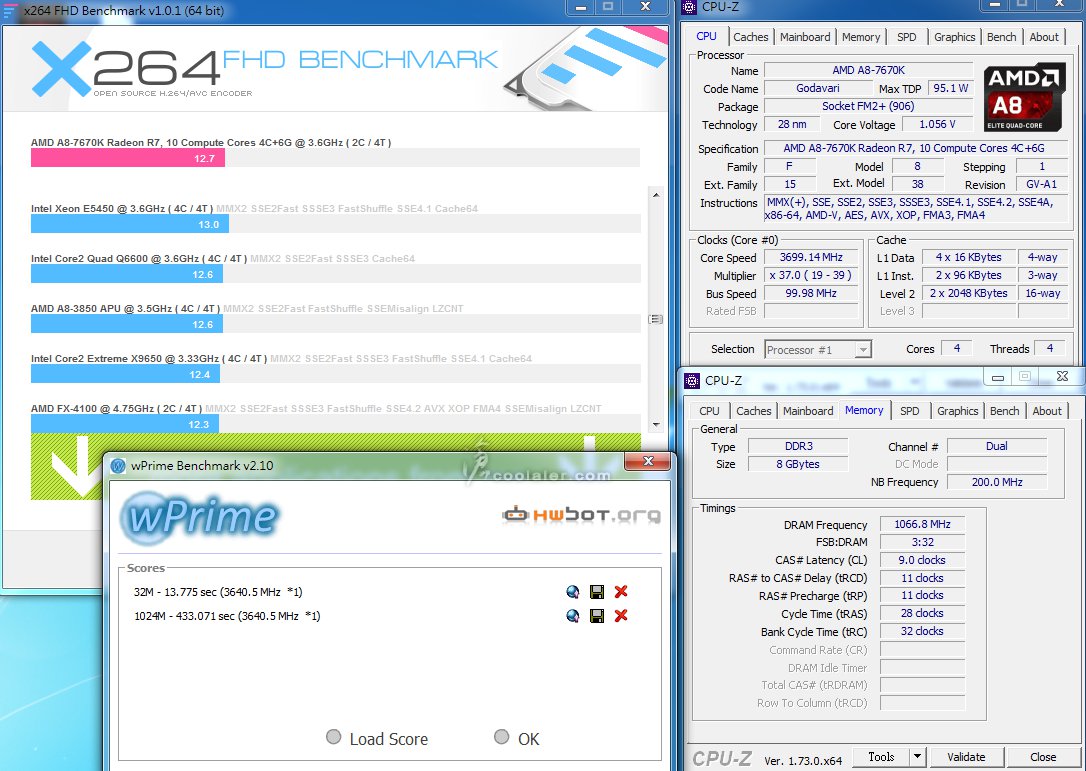Viewport: 1086px width, 771px height.
Task: Open HWBOT submit globe icon for 32M score
Action: click(573, 592)
